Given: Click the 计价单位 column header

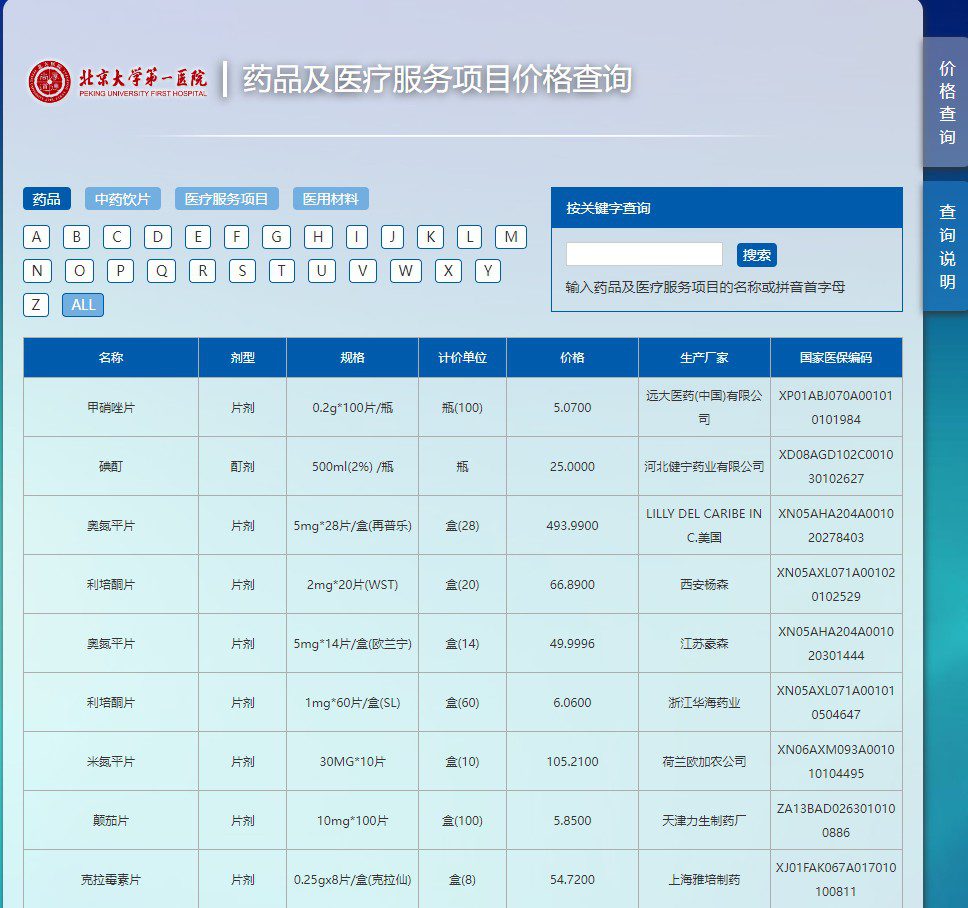Looking at the screenshot, I should [462, 357].
